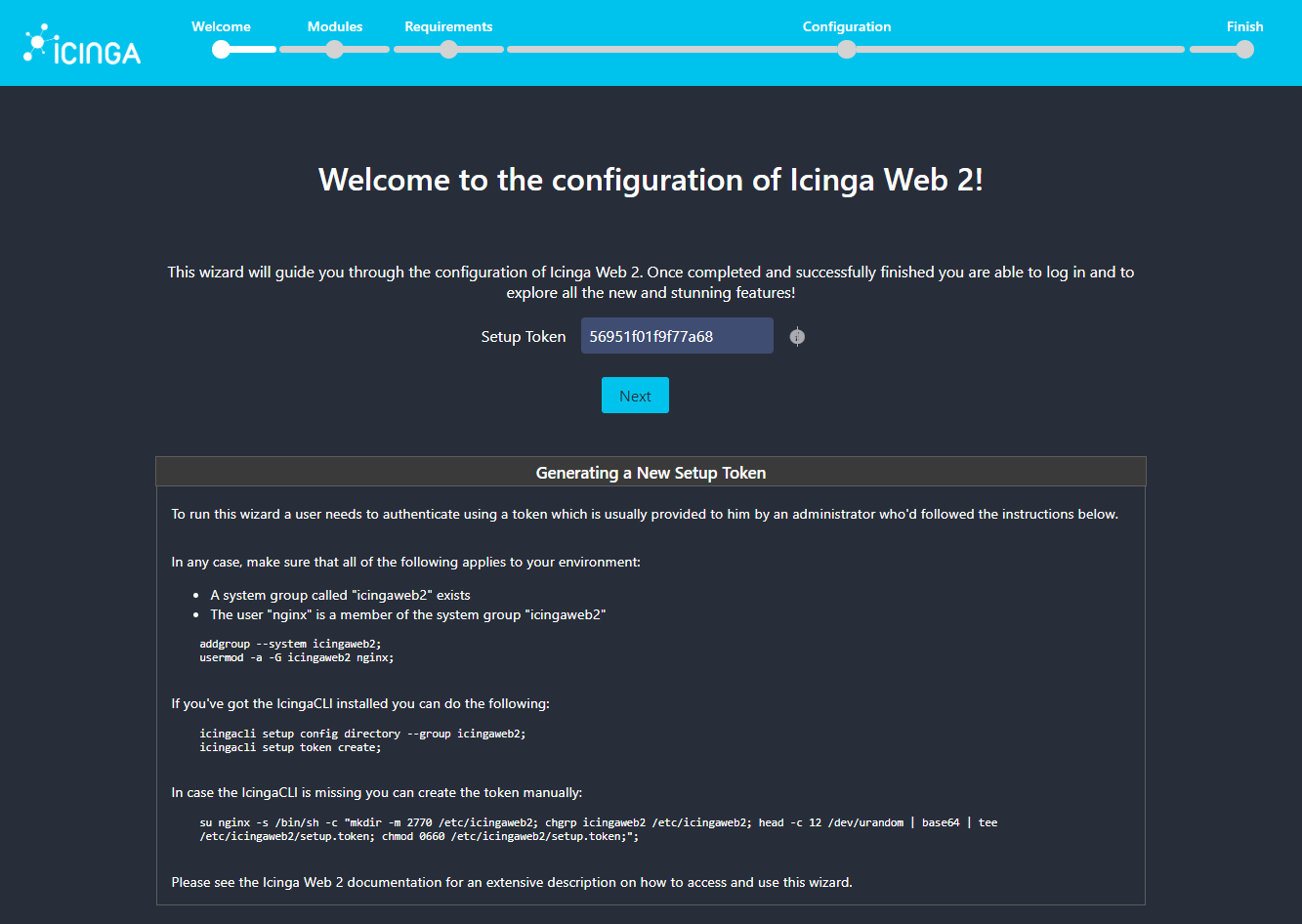Select the Welcome wizard step
This screenshot has height=924, width=1302.
click(221, 26)
